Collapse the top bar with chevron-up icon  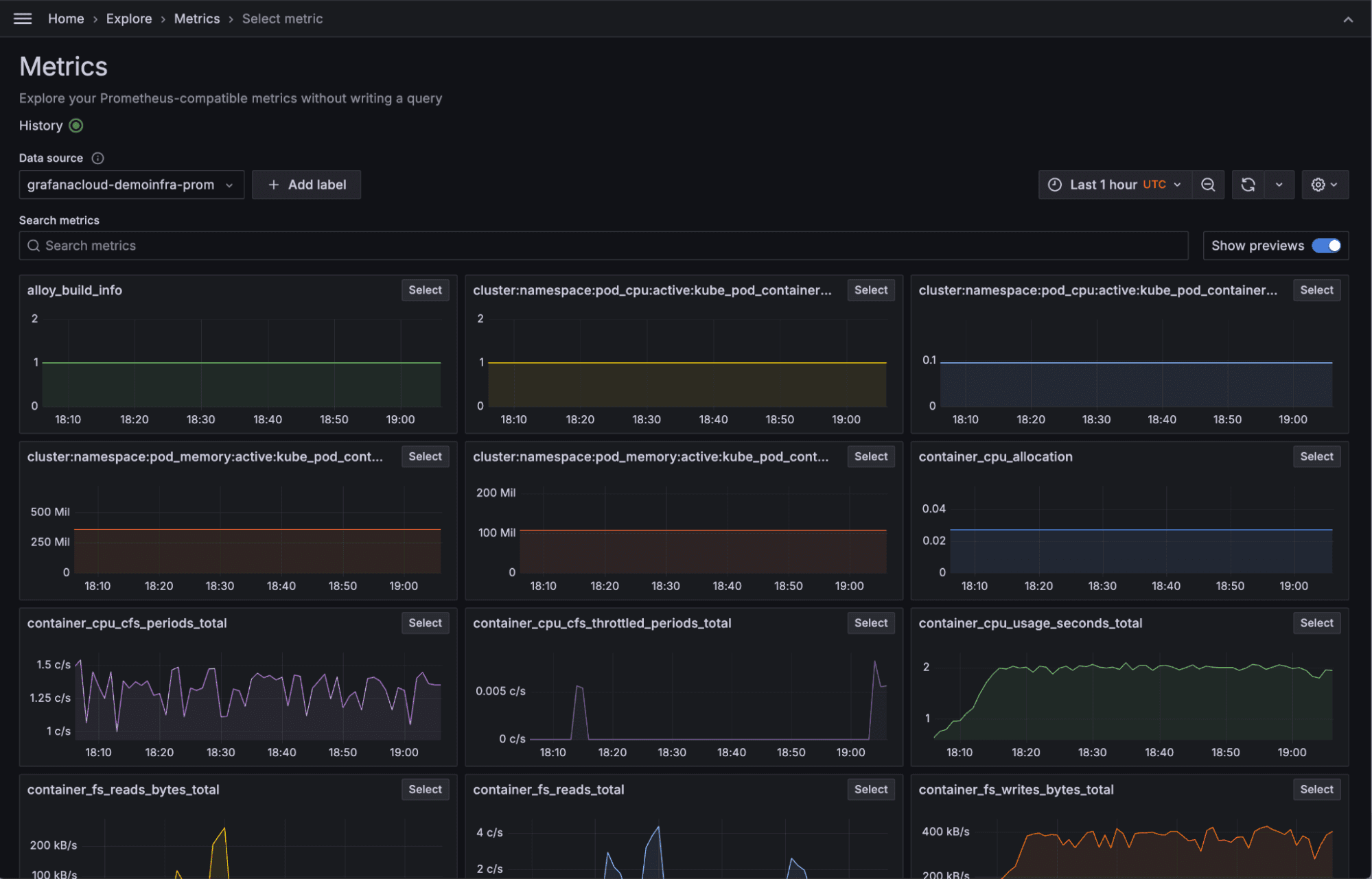pos(1348,19)
